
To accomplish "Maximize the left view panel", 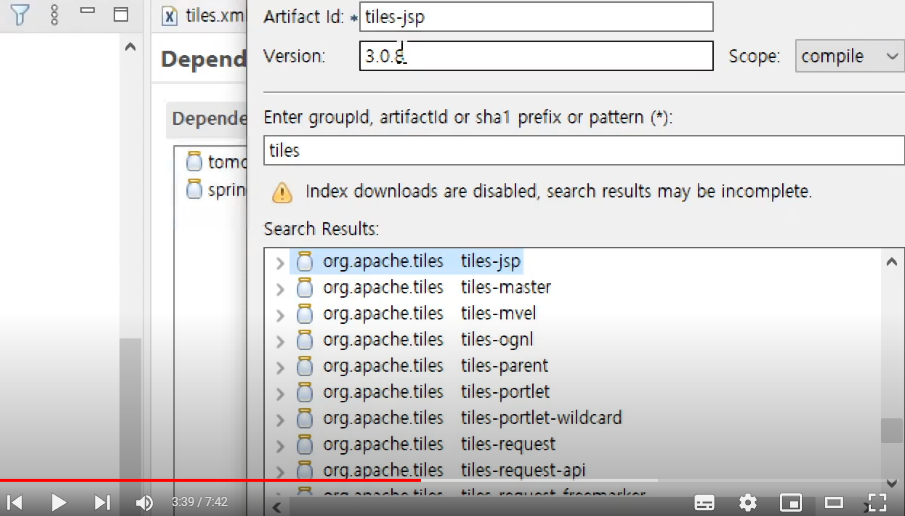I will (121, 14).
